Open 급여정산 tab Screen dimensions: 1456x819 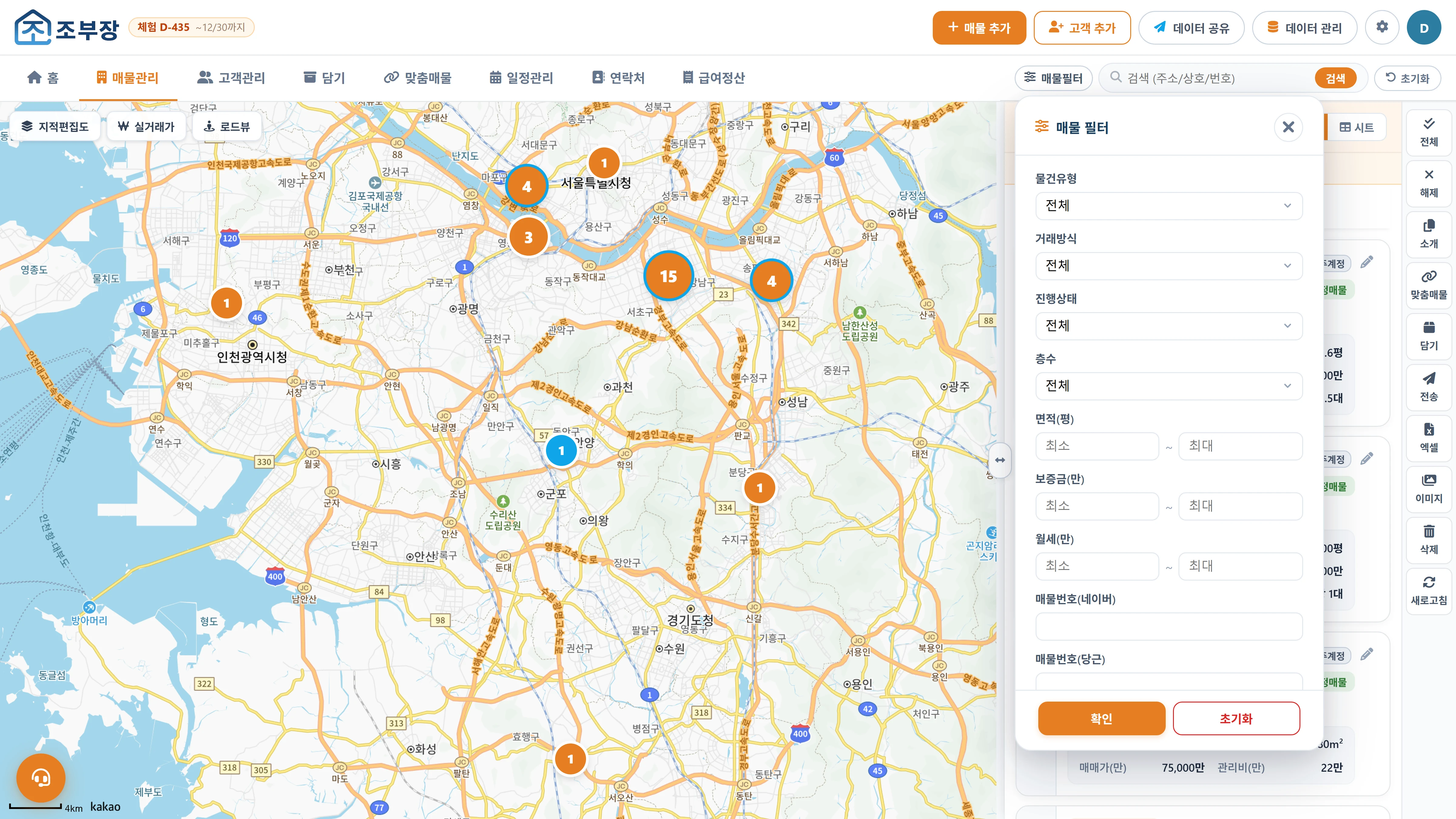tap(714, 78)
